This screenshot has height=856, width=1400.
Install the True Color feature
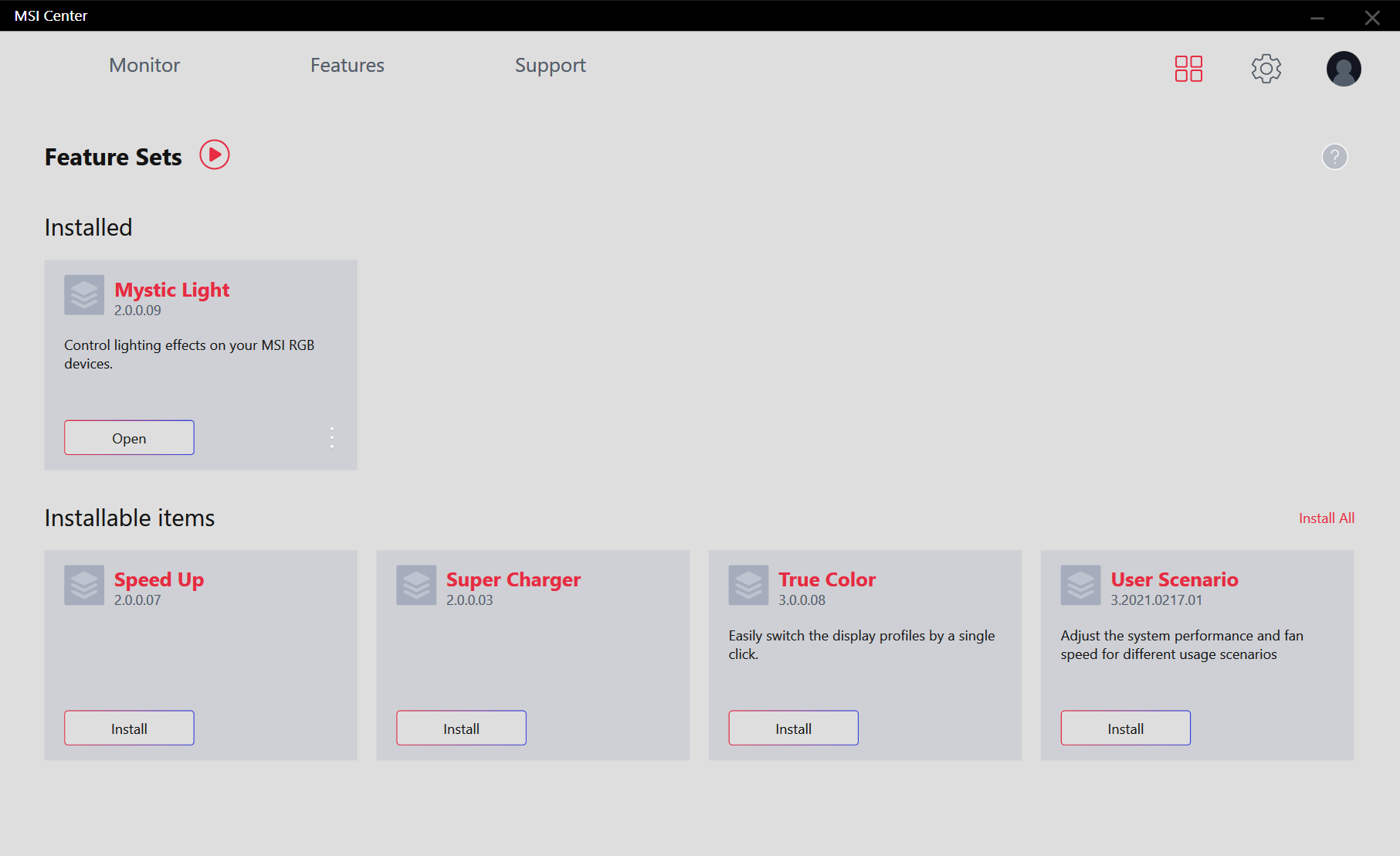pos(793,728)
